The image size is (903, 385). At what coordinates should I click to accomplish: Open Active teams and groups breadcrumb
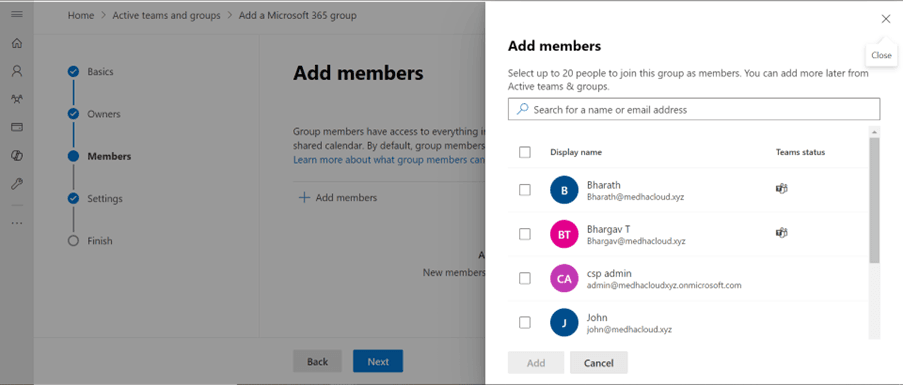click(166, 16)
